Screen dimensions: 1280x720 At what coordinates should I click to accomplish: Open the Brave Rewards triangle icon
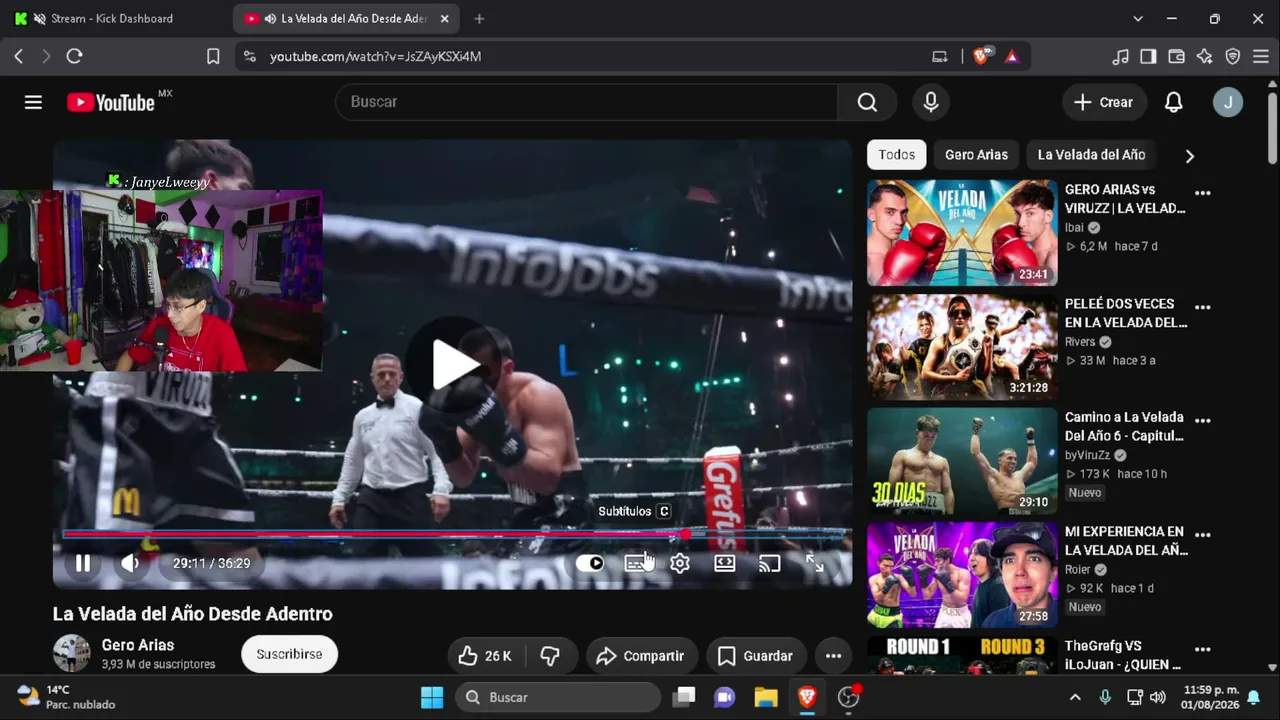pos(1012,57)
